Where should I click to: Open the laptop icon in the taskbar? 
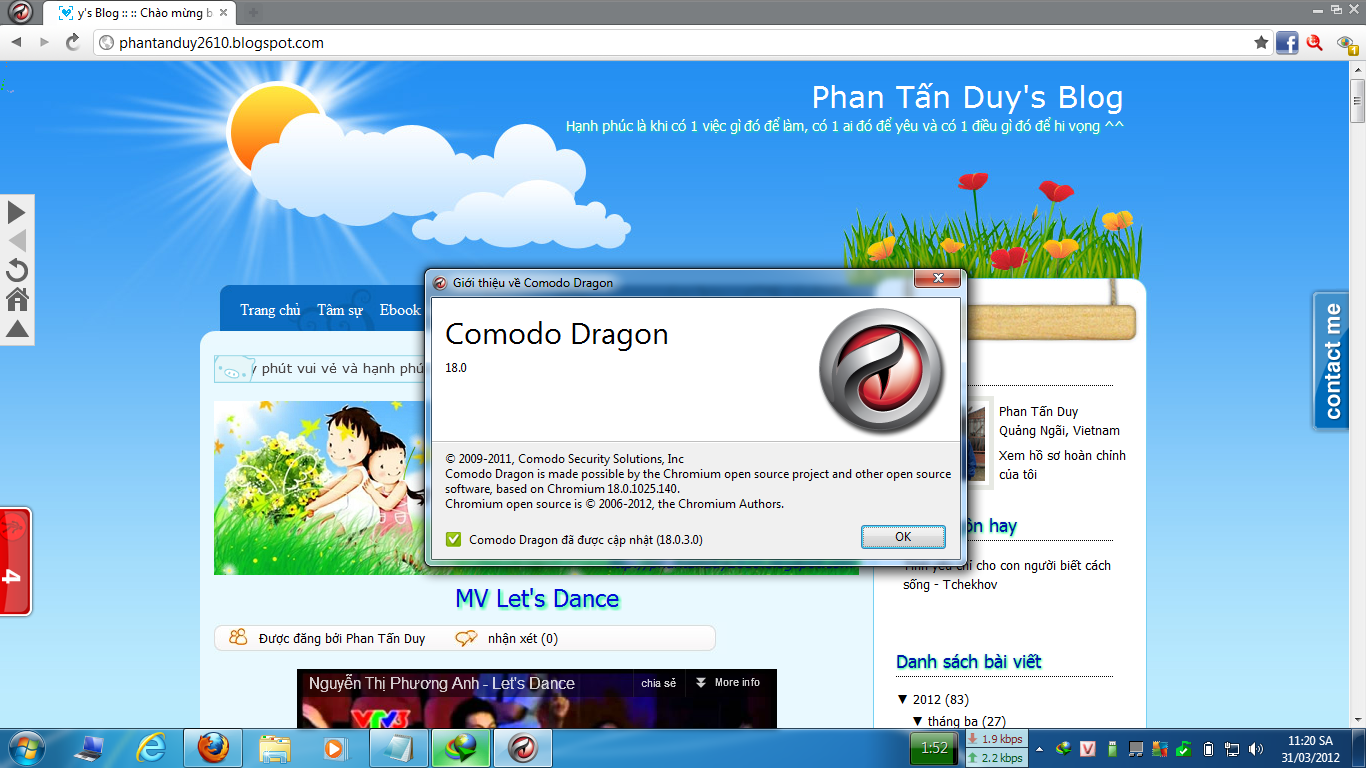[89, 747]
